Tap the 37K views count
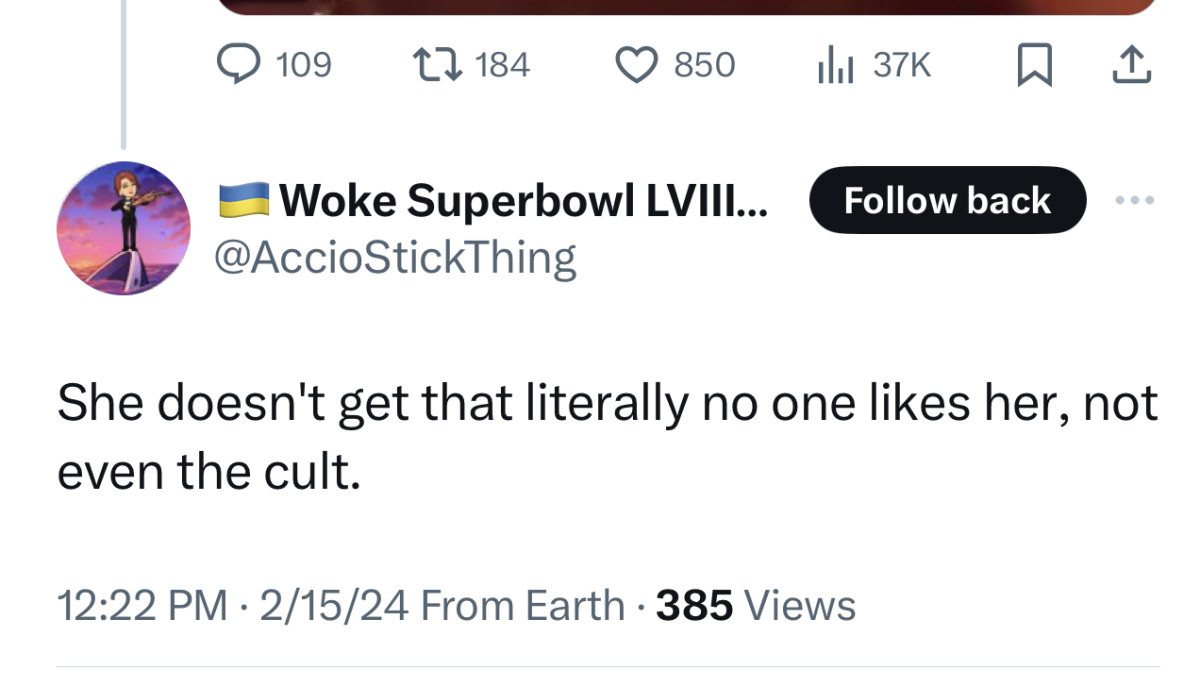This screenshot has width=1200, height=686. click(x=901, y=66)
